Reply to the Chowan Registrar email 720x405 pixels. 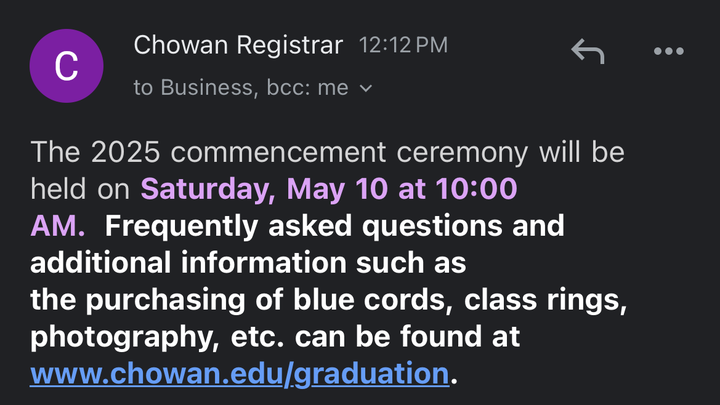(x=588, y=51)
